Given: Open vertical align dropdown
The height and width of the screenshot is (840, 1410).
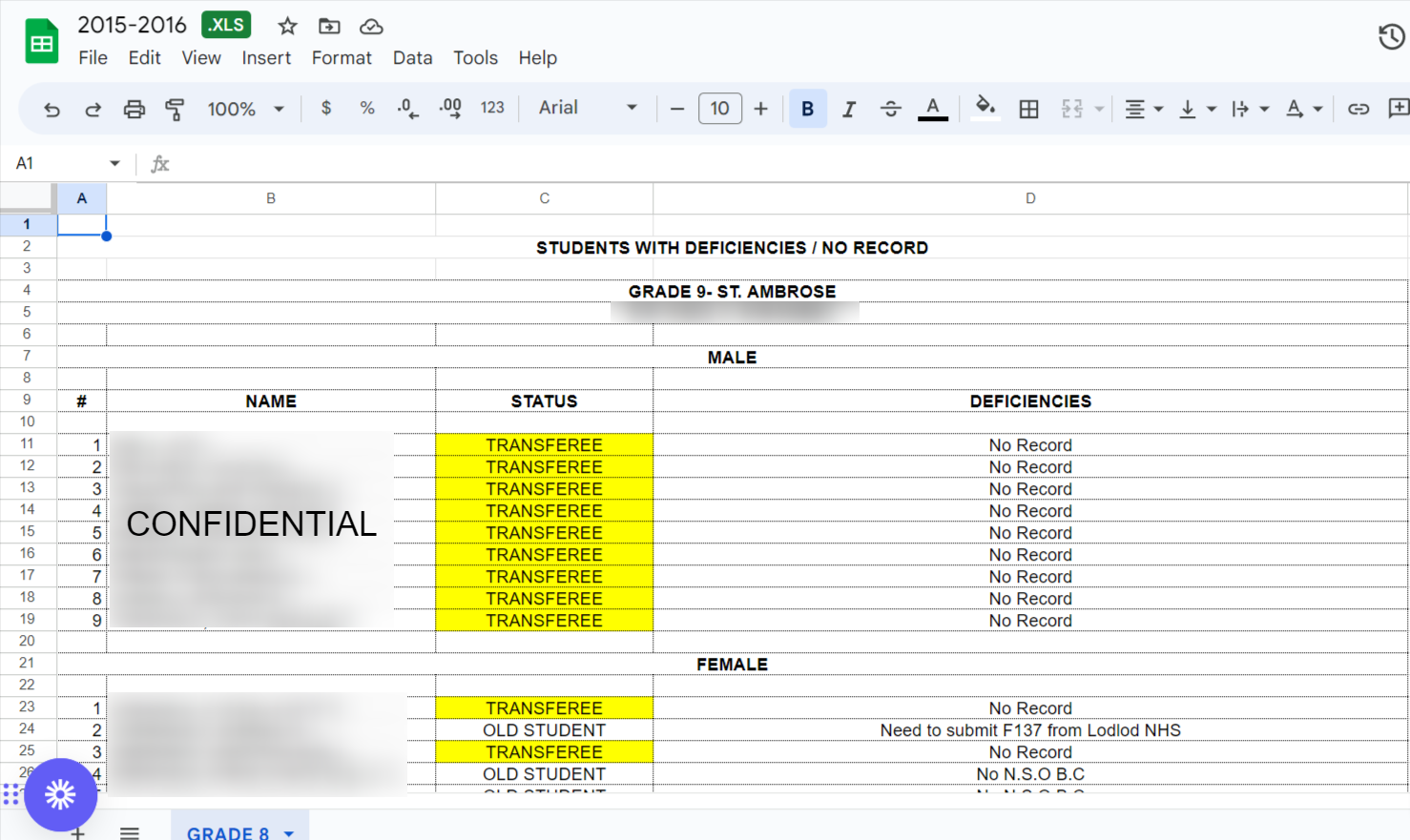Looking at the screenshot, I should point(1197,109).
